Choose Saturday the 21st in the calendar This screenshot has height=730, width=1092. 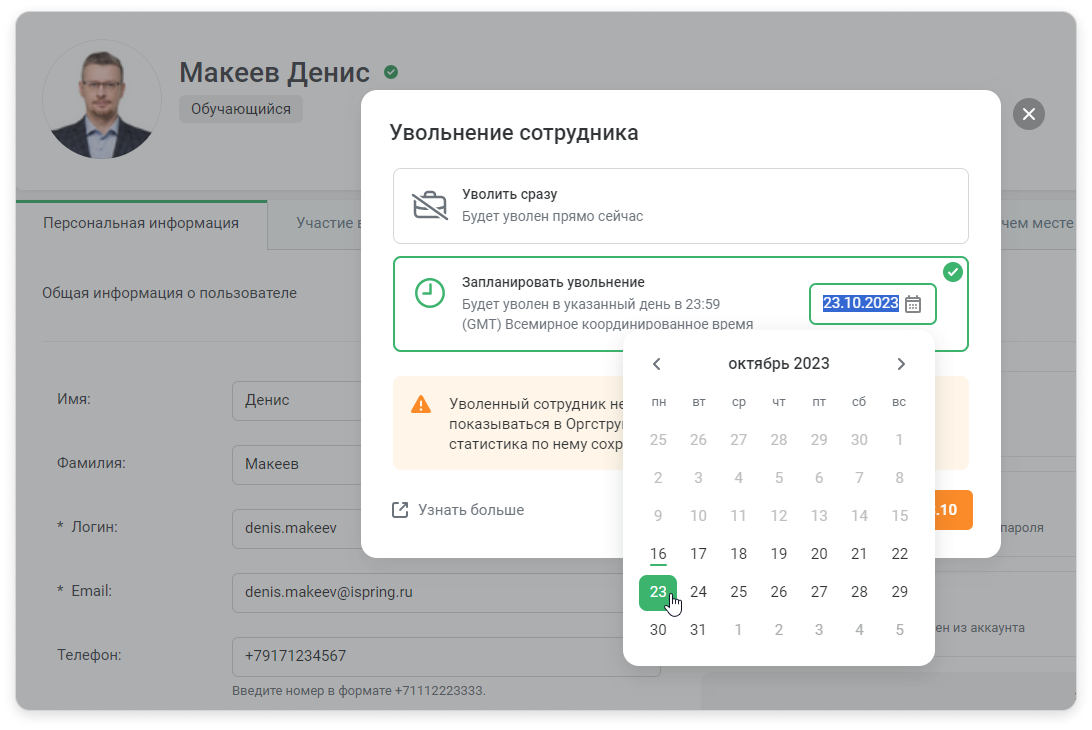[859, 554]
